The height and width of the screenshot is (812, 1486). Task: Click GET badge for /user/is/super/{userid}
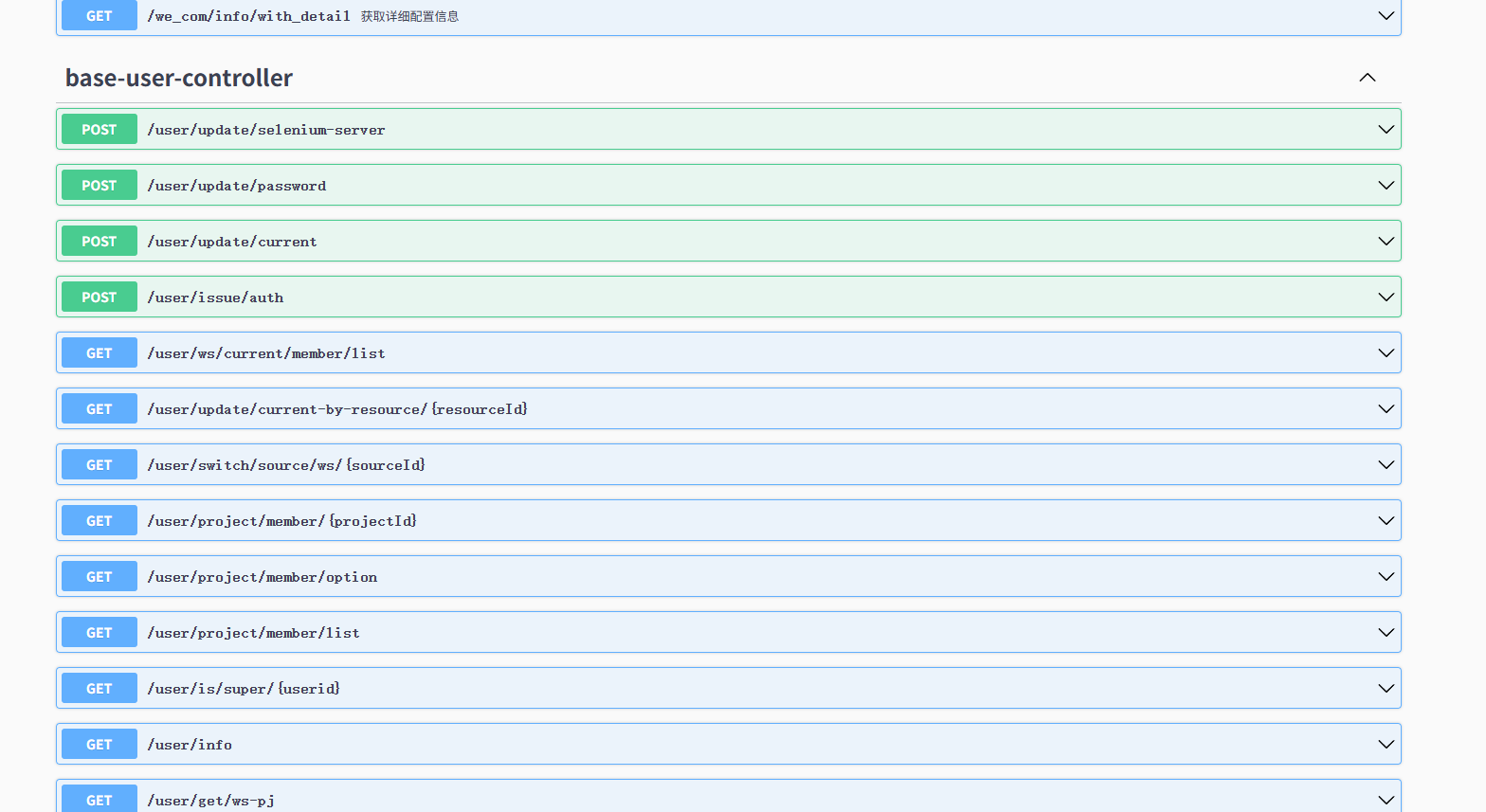100,689
